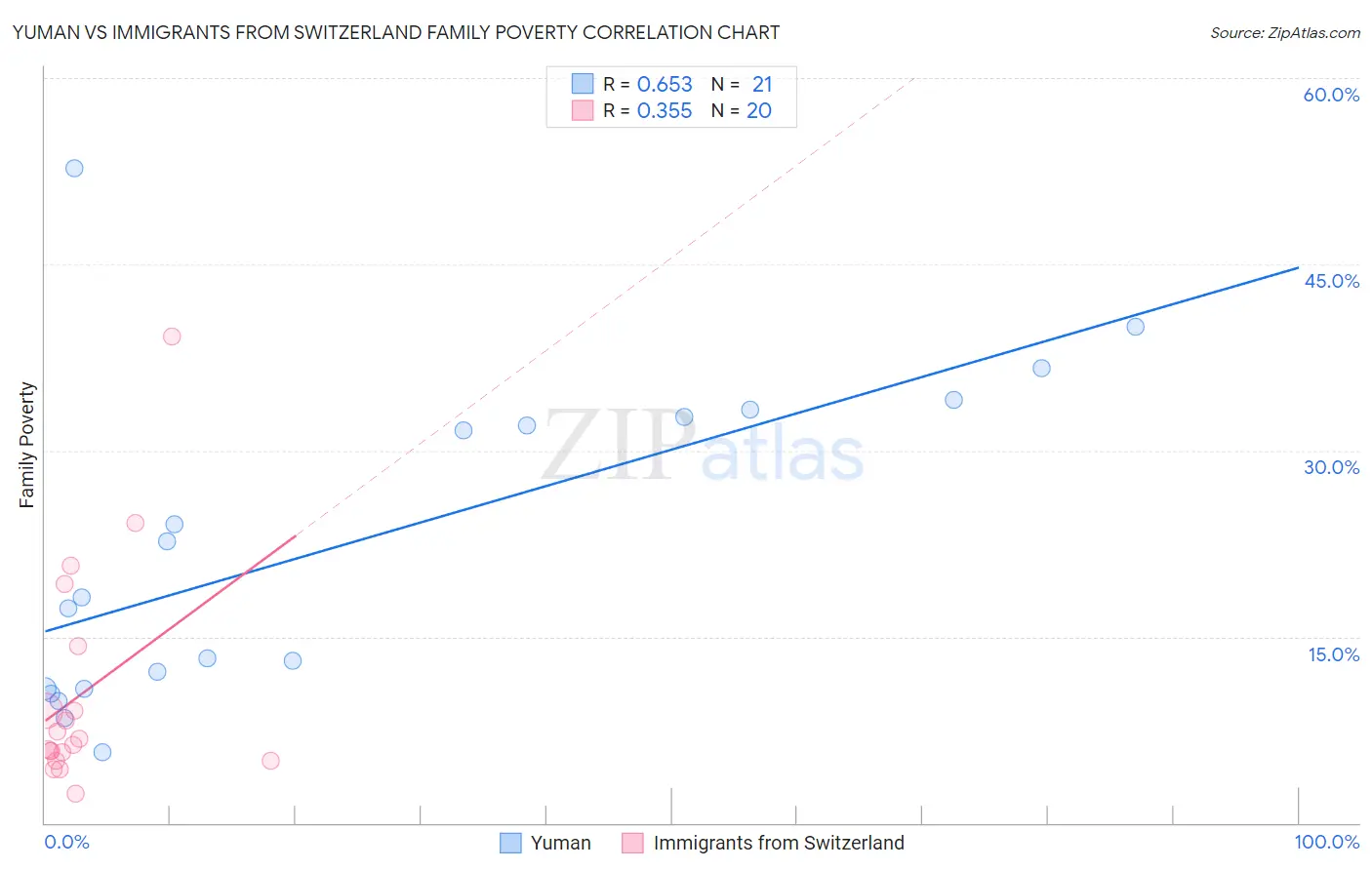Click the 100.0% x-axis label
Screen dimensions: 1372x870
(1327, 842)
